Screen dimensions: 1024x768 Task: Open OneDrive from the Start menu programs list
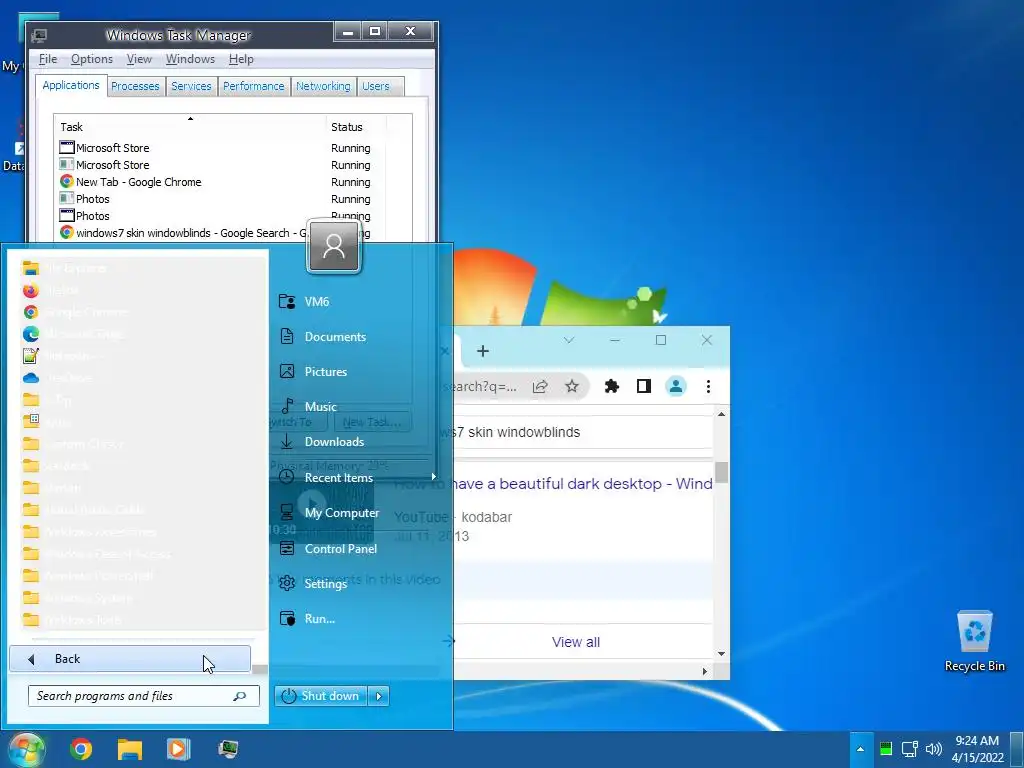(x=57, y=378)
